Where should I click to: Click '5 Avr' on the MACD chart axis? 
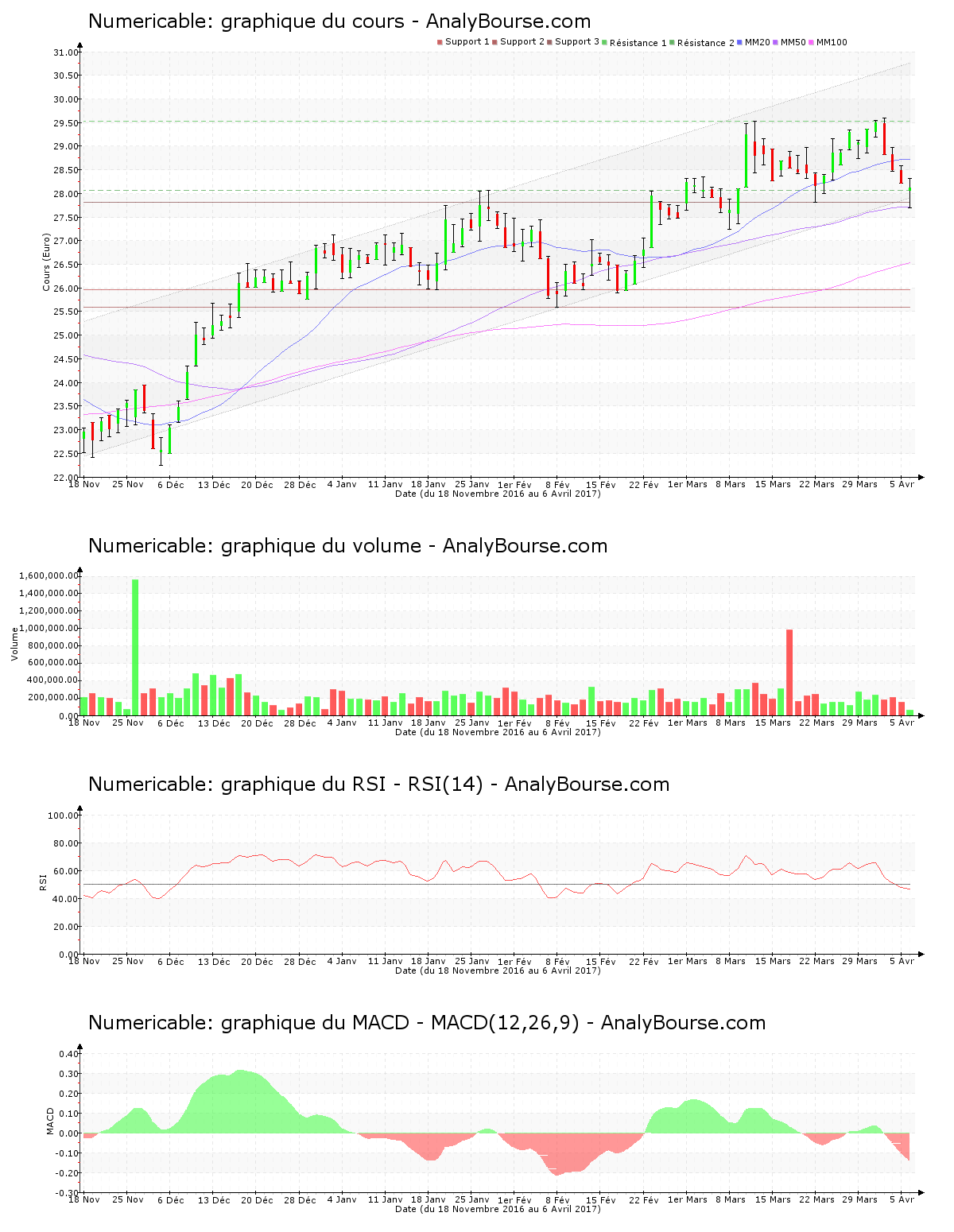(902, 1199)
